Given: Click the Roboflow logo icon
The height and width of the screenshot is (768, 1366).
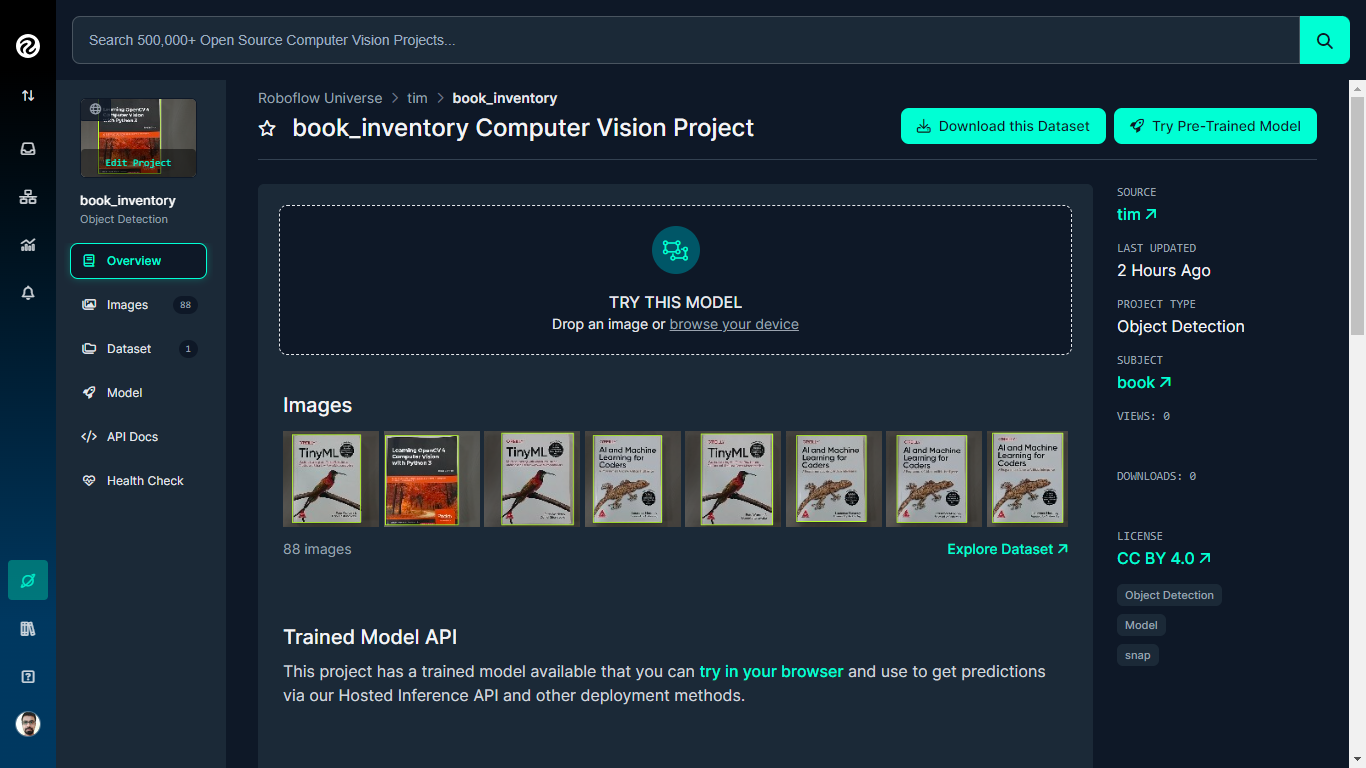Looking at the screenshot, I should pyautogui.click(x=28, y=45).
